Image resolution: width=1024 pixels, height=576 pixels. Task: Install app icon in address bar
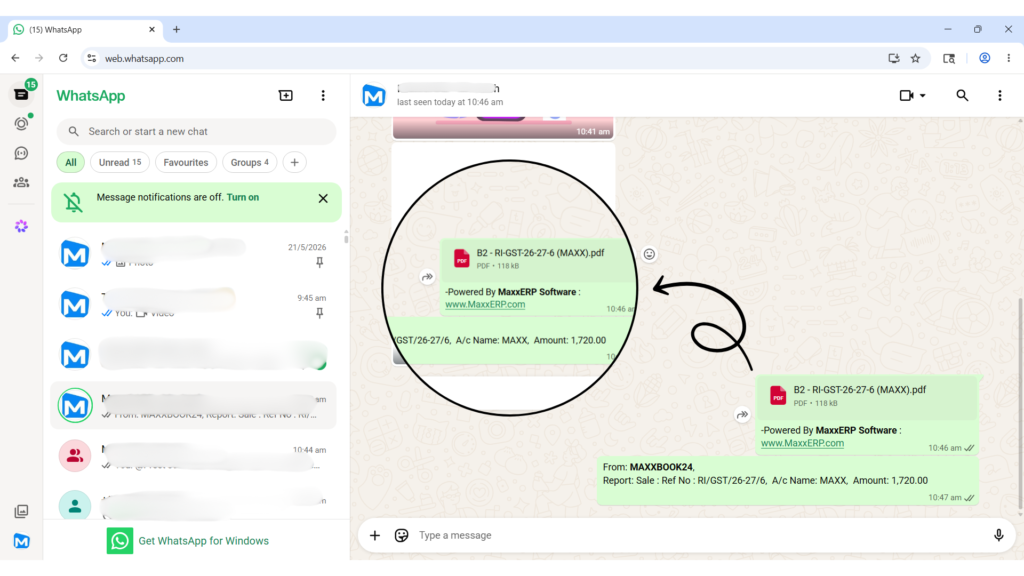pos(893,58)
